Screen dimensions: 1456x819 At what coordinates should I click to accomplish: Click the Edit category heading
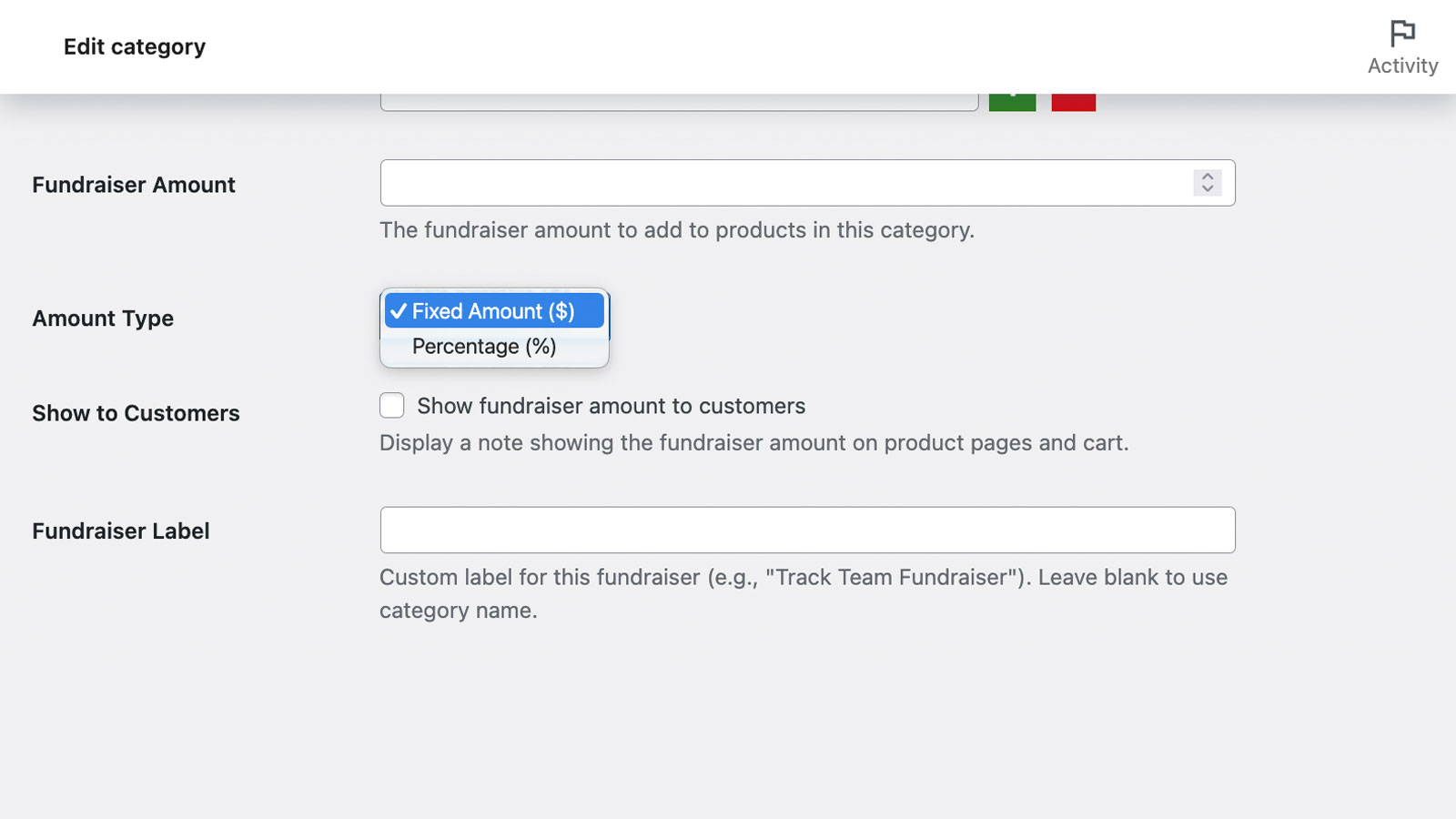click(134, 46)
